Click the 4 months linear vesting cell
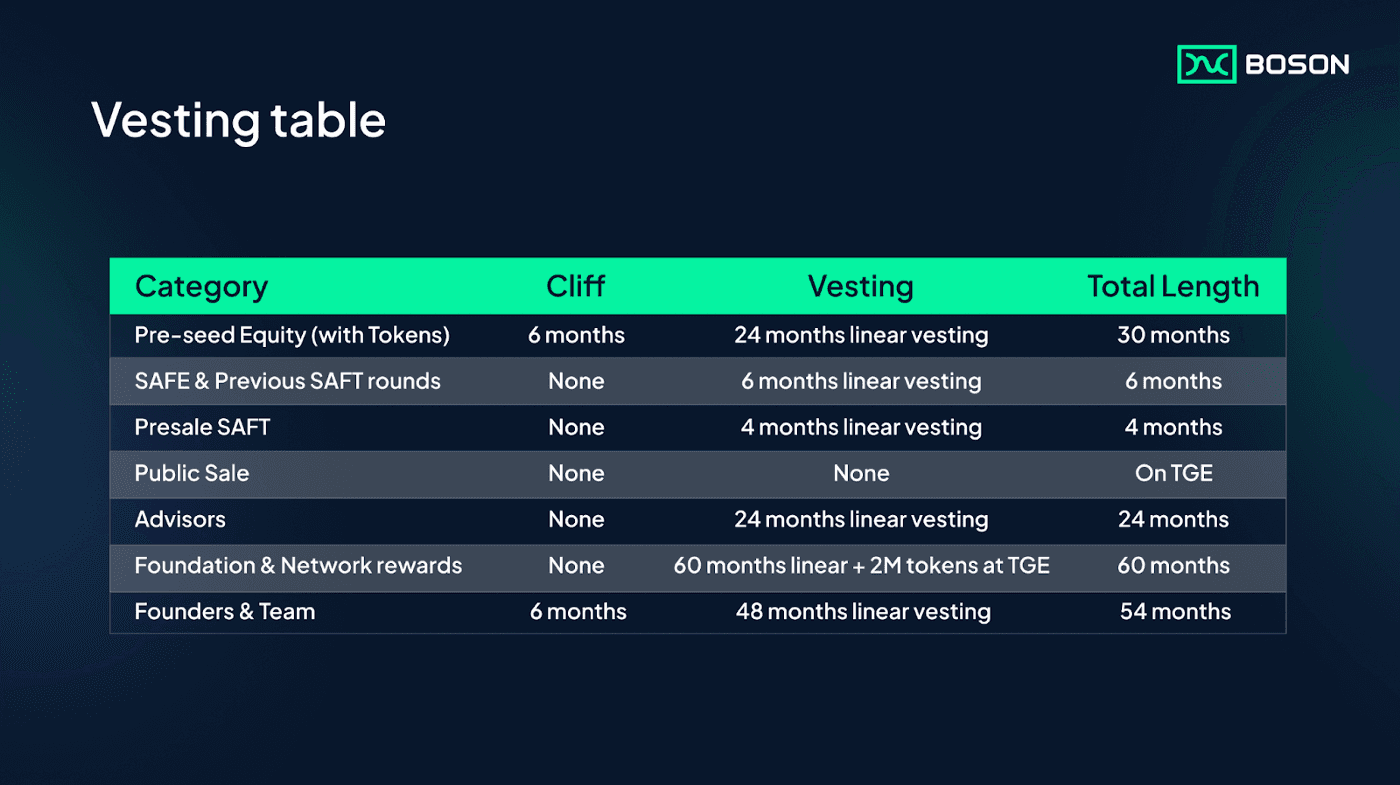1400x785 pixels. [x=861, y=427]
